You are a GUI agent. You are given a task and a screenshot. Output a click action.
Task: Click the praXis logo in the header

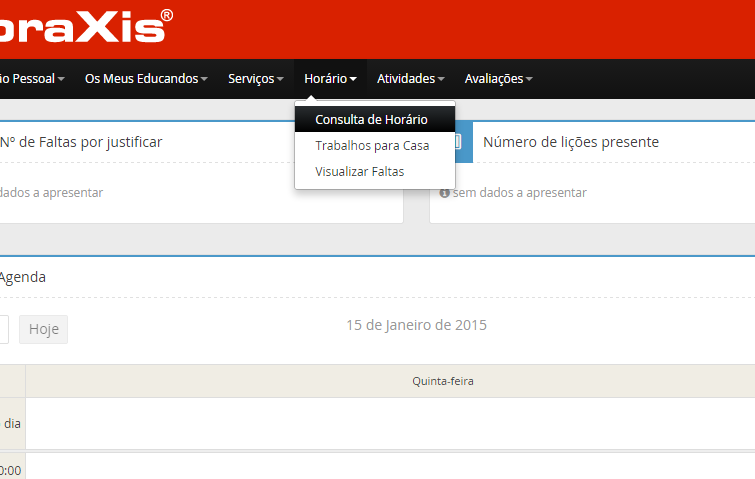(x=85, y=26)
